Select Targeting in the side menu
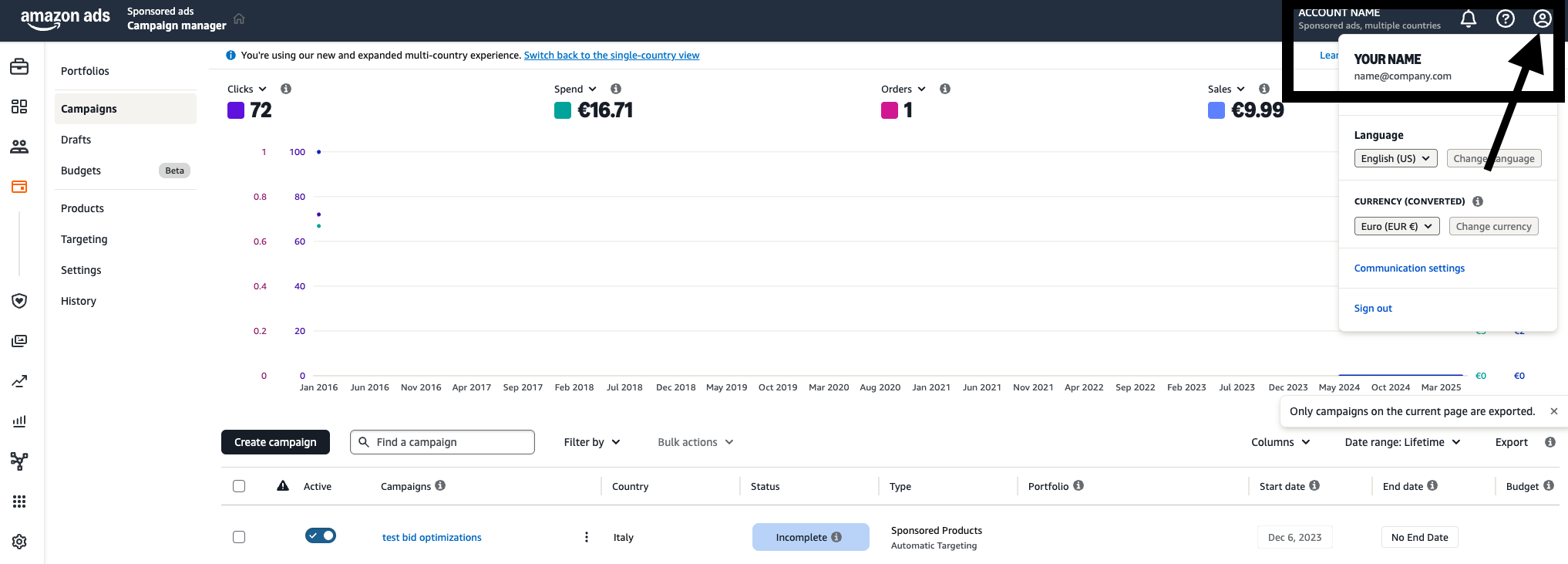Image resolution: width=1568 pixels, height=564 pixels. (84, 239)
